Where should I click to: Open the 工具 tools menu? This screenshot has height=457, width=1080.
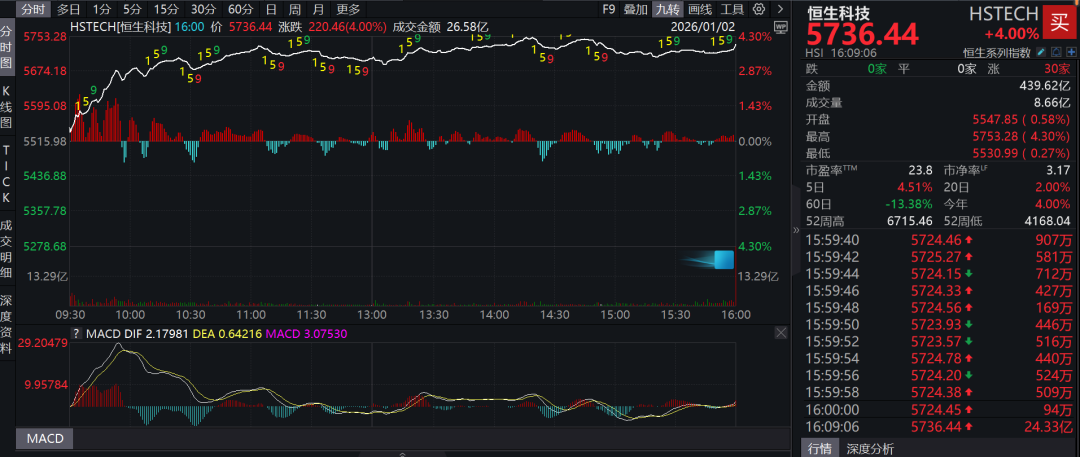731,9
